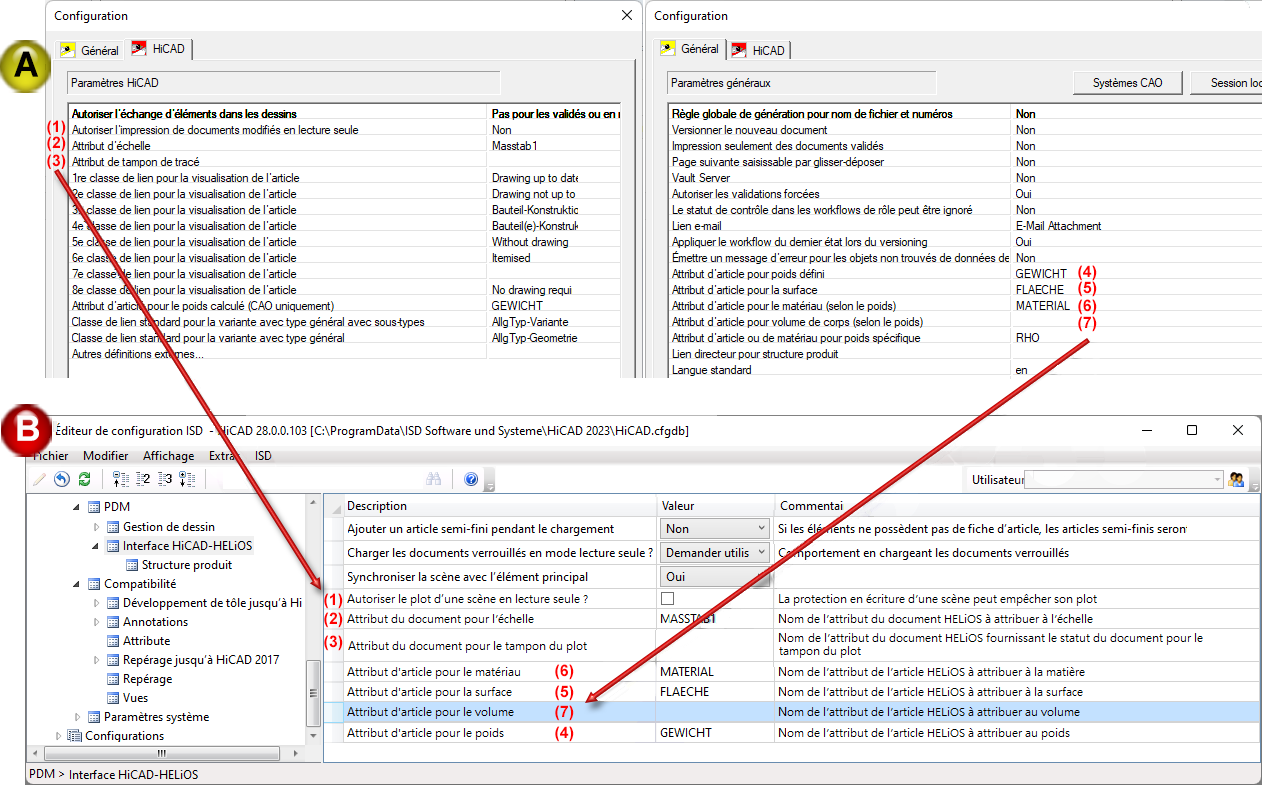Collapse the Compatibilité tree node
Viewport: 1262px width, 785px height.
coord(78,584)
